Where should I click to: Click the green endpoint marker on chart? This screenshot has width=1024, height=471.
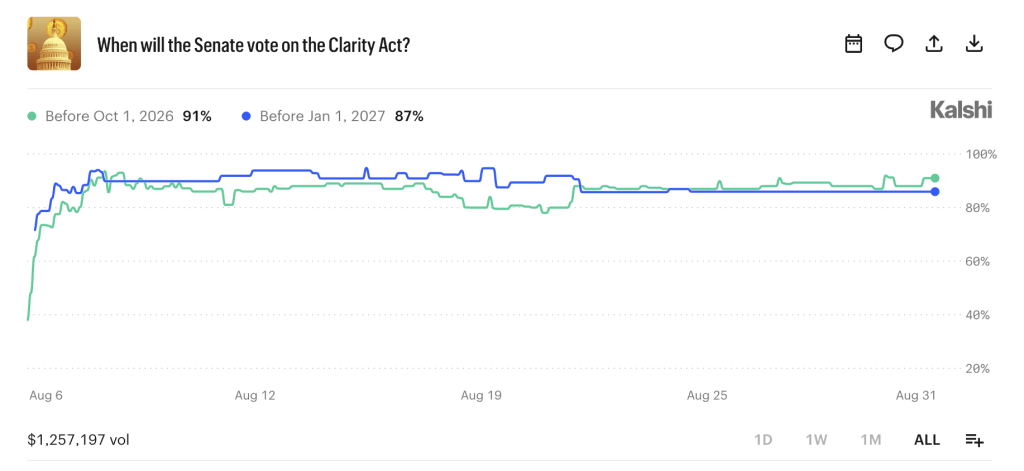tap(935, 178)
